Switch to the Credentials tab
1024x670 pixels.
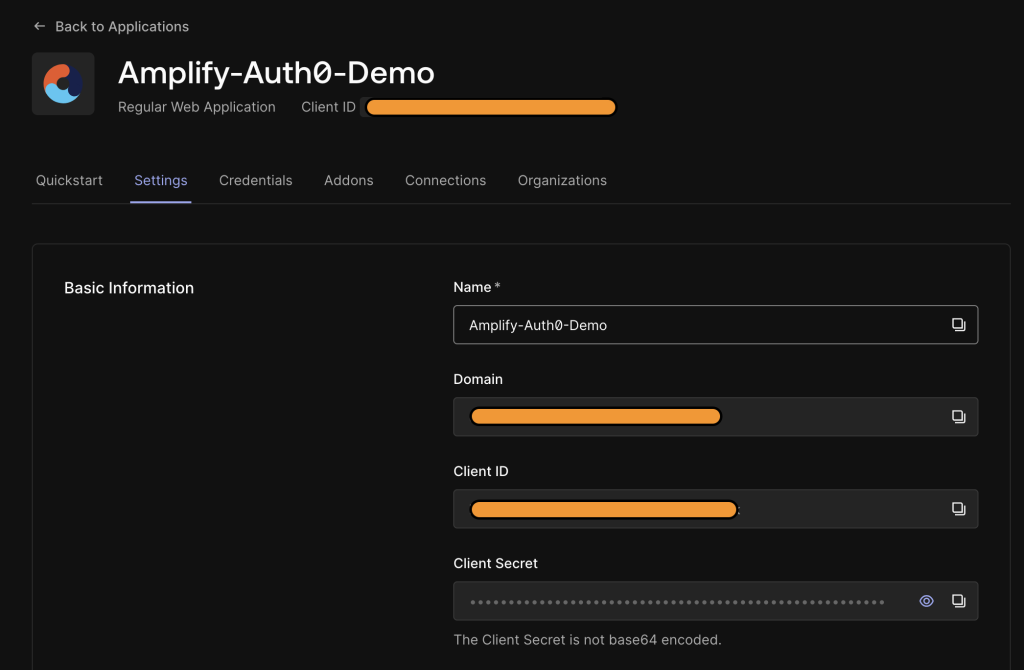click(256, 180)
